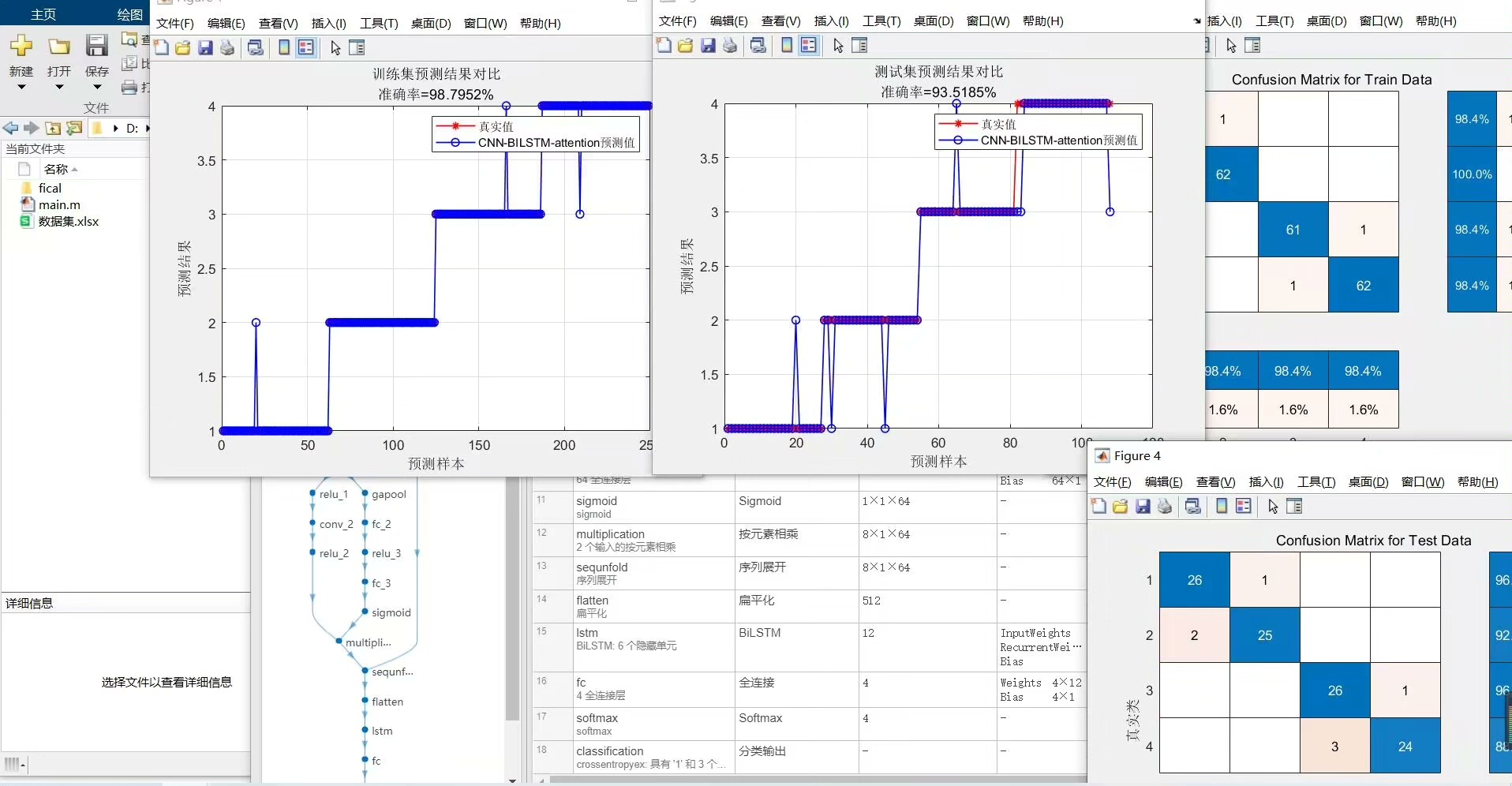Click Open File icon in test-set figure toolbar
Viewport: 1512px width, 786px height.
(686, 46)
